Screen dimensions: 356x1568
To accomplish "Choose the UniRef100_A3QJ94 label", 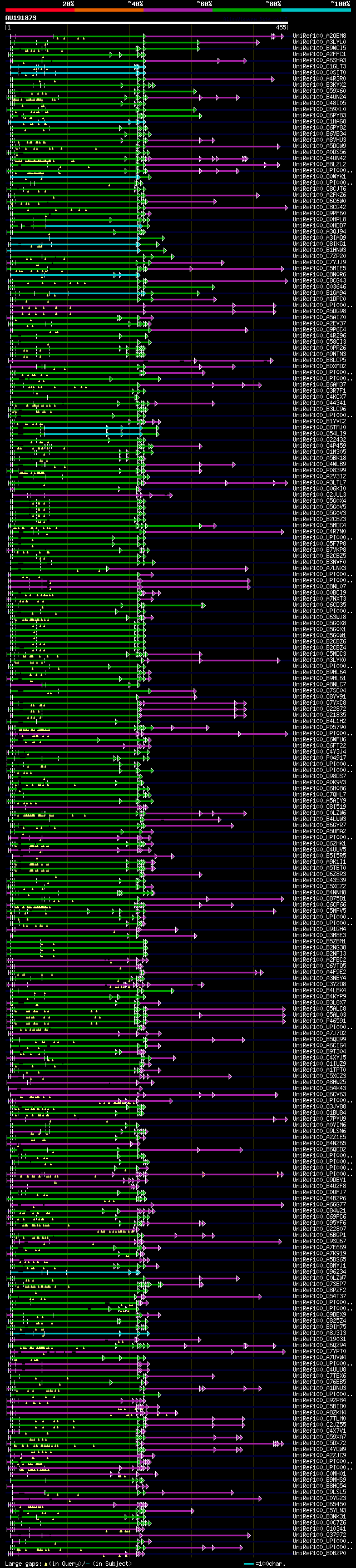I will pos(319,231).
